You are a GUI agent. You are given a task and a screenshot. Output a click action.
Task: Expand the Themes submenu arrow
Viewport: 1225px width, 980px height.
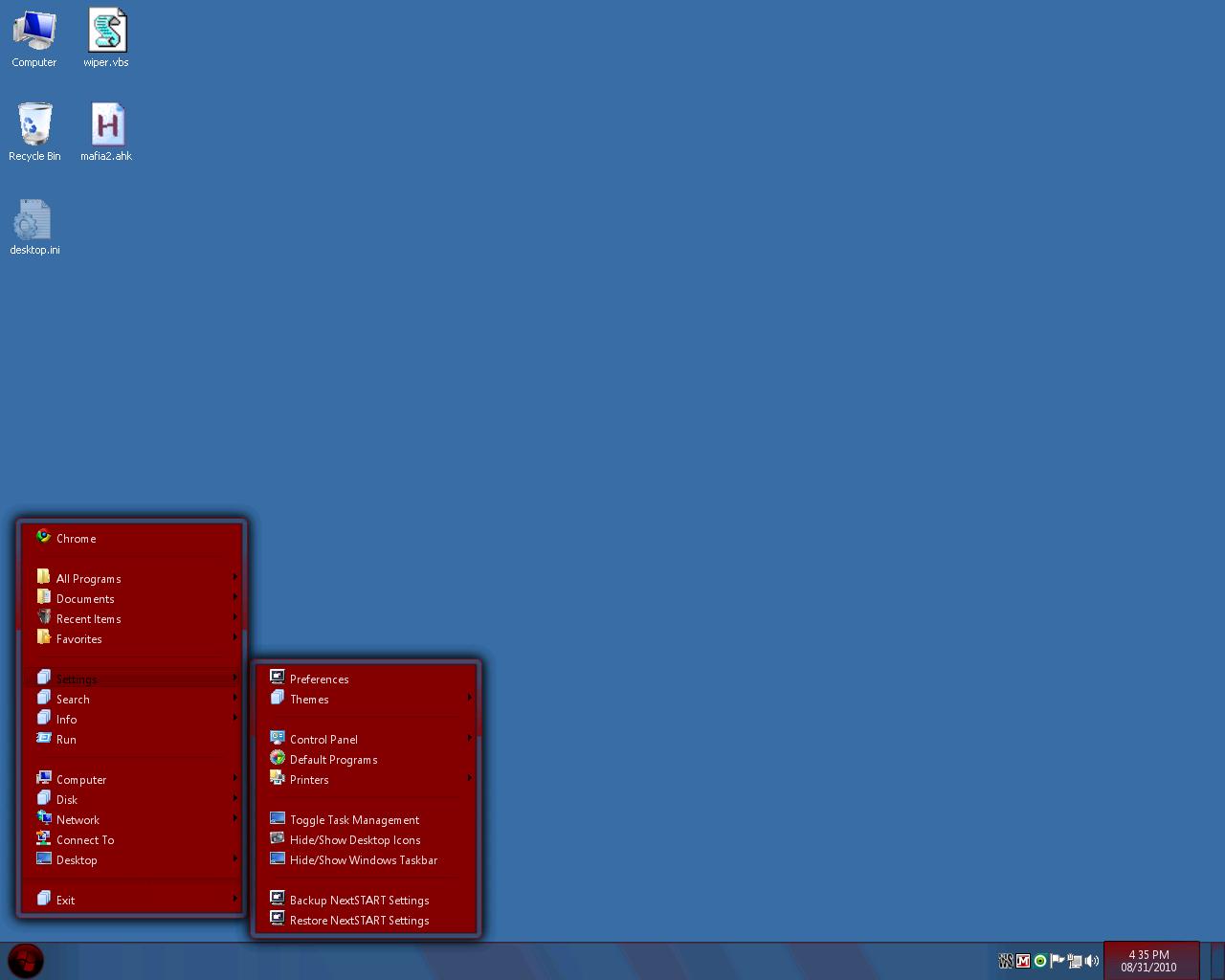coord(469,698)
